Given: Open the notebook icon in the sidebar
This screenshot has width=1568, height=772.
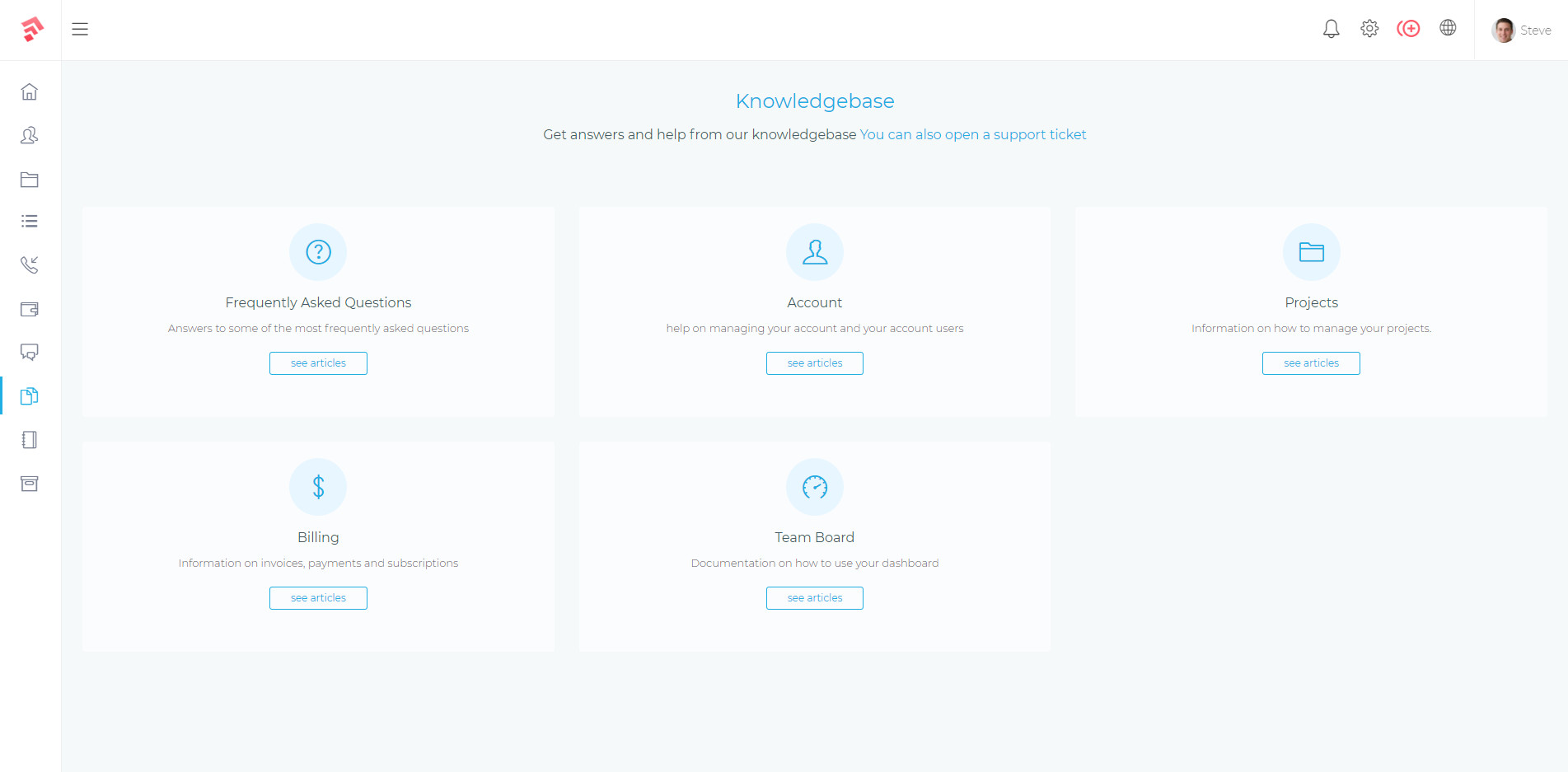Looking at the screenshot, I should pos(30,440).
